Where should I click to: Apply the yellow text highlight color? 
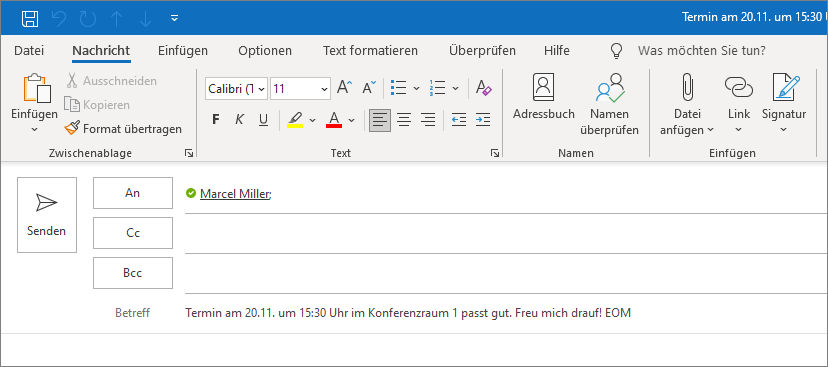tap(295, 119)
